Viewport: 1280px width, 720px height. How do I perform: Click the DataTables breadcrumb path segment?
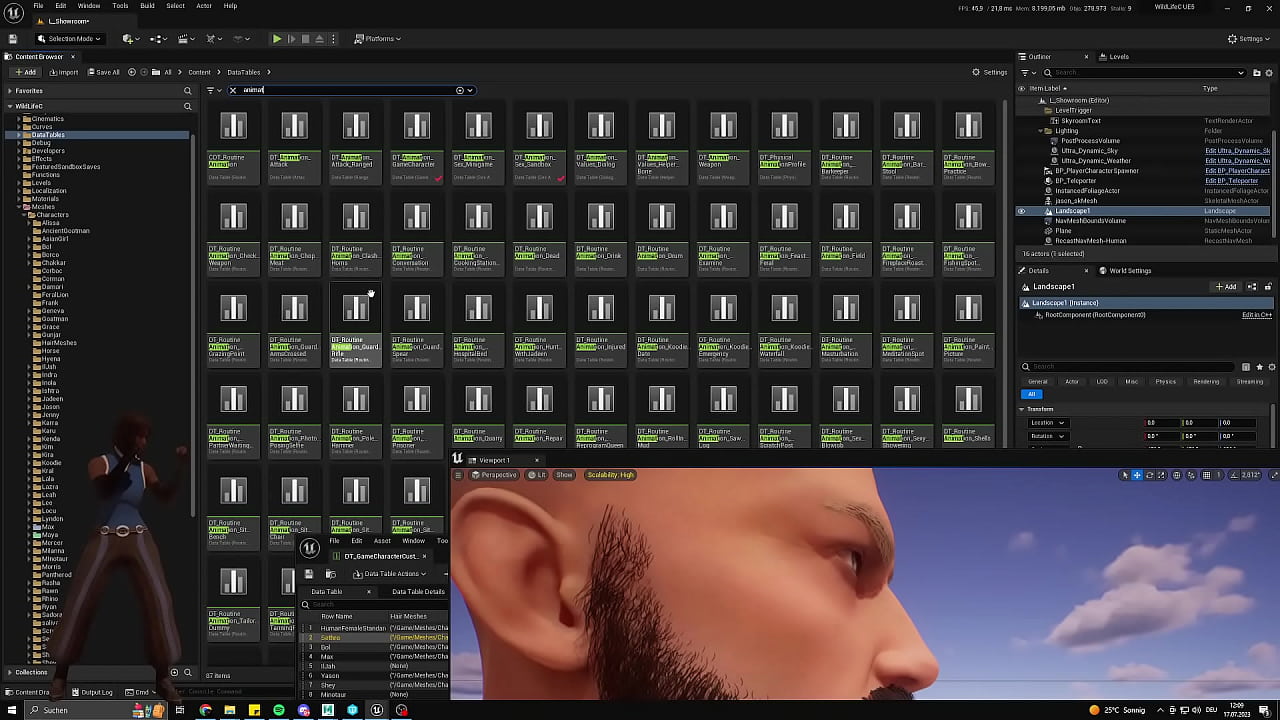243,72
